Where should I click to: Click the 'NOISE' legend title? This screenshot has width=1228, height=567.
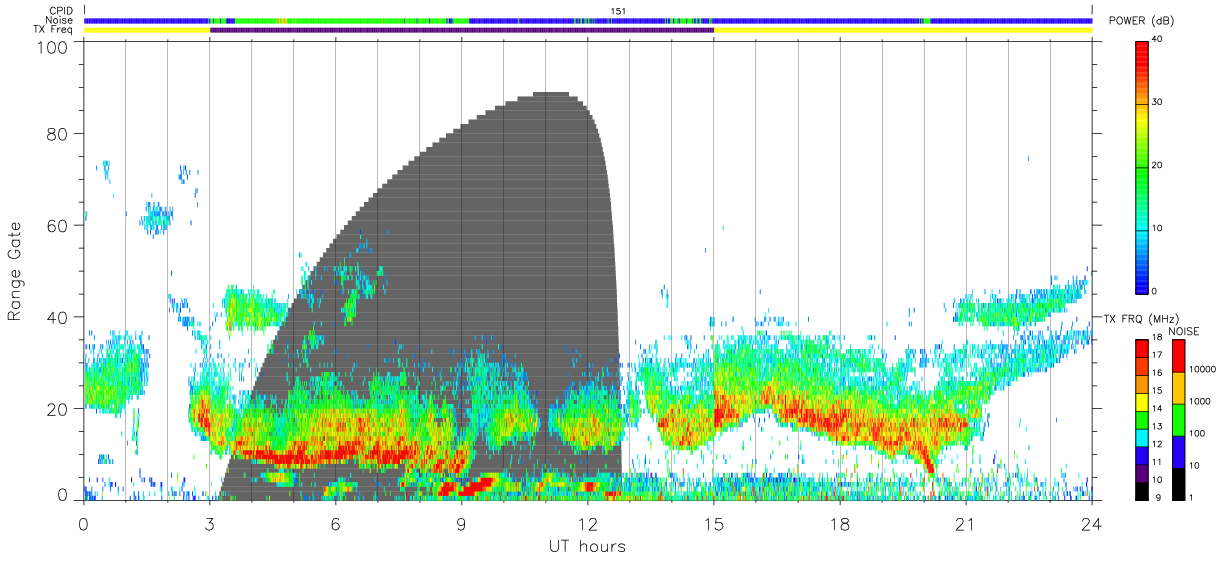[x=1183, y=330]
